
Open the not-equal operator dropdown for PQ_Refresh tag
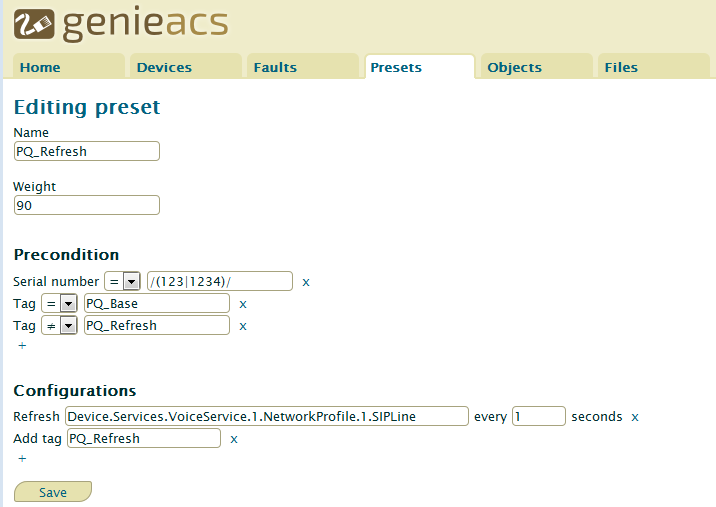[x=59, y=325]
